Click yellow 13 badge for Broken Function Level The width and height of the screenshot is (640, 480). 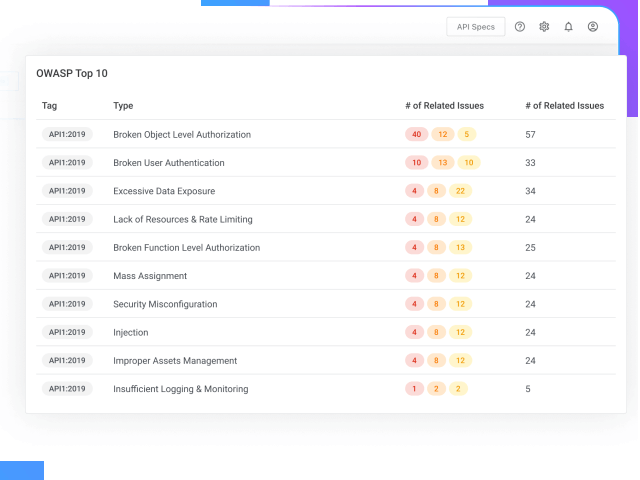pos(460,247)
